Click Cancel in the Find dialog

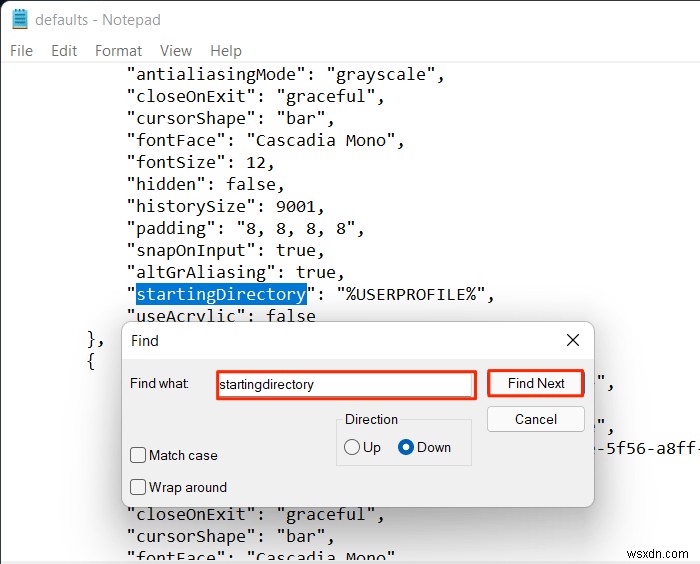[x=536, y=419]
